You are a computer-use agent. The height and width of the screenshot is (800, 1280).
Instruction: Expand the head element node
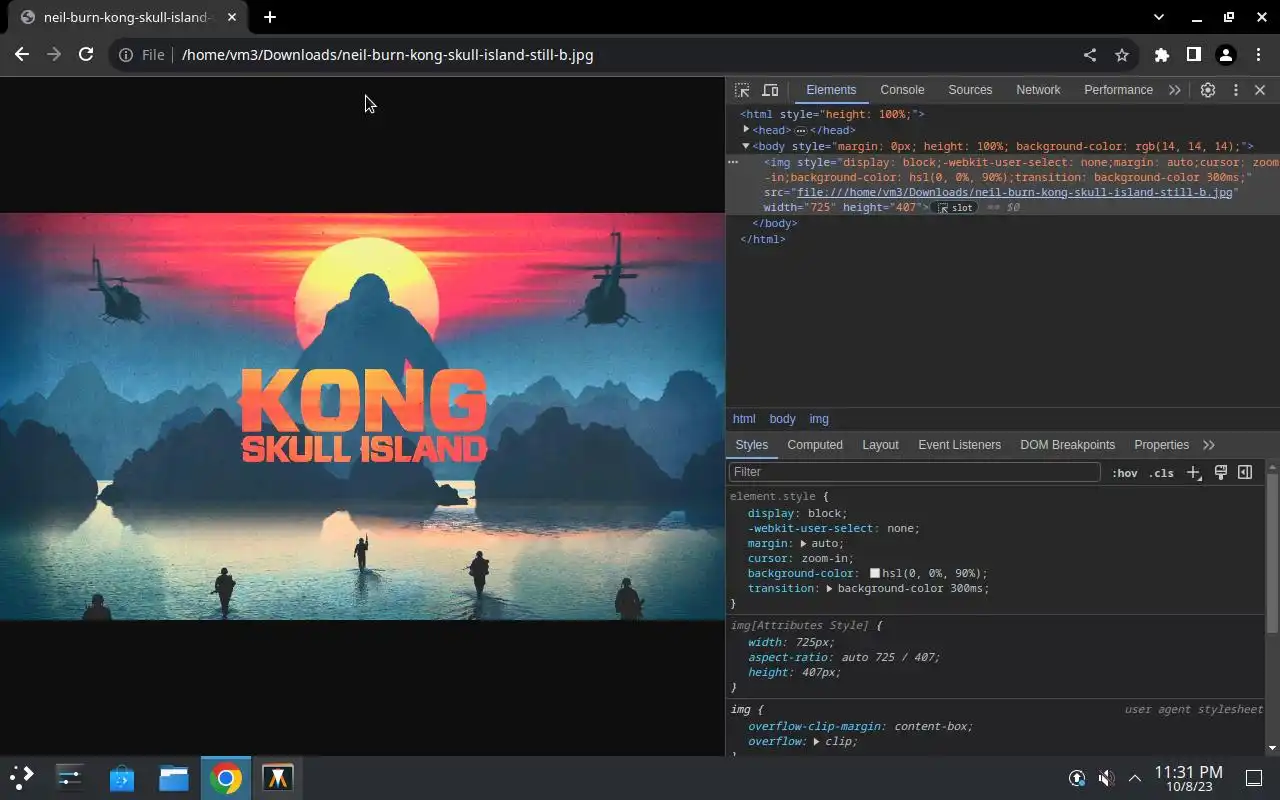pyautogui.click(x=746, y=130)
